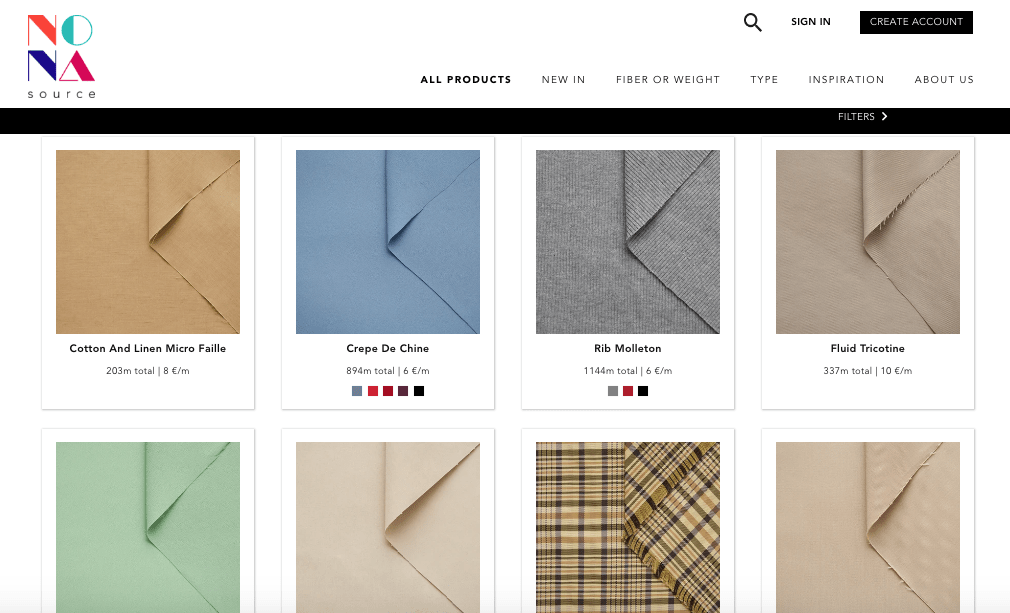Viewport: 1010px width, 613px height.
Task: Click the Rib Molleton product title
Action: [x=627, y=349]
